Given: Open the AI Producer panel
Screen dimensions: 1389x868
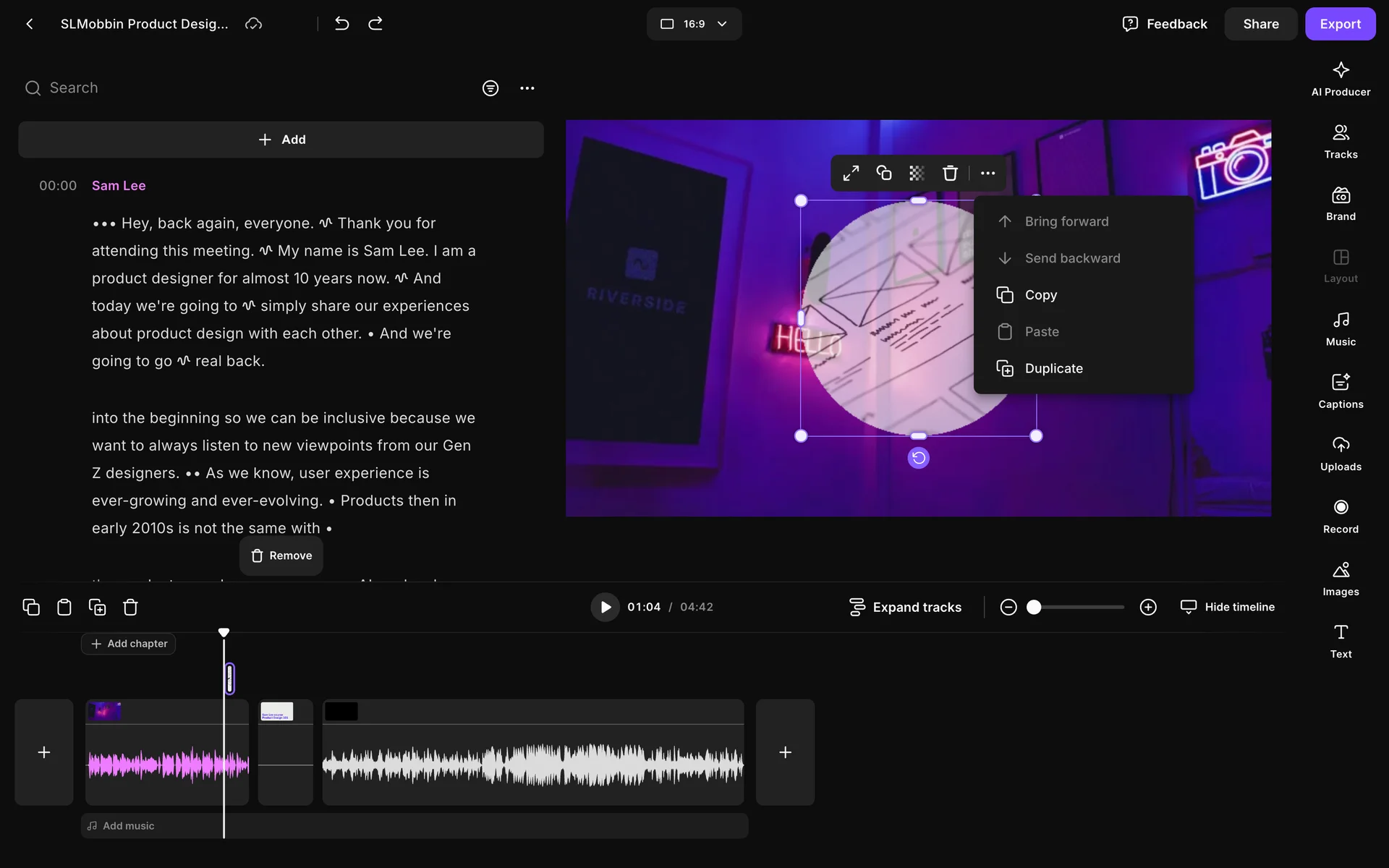Looking at the screenshot, I should pyautogui.click(x=1340, y=79).
